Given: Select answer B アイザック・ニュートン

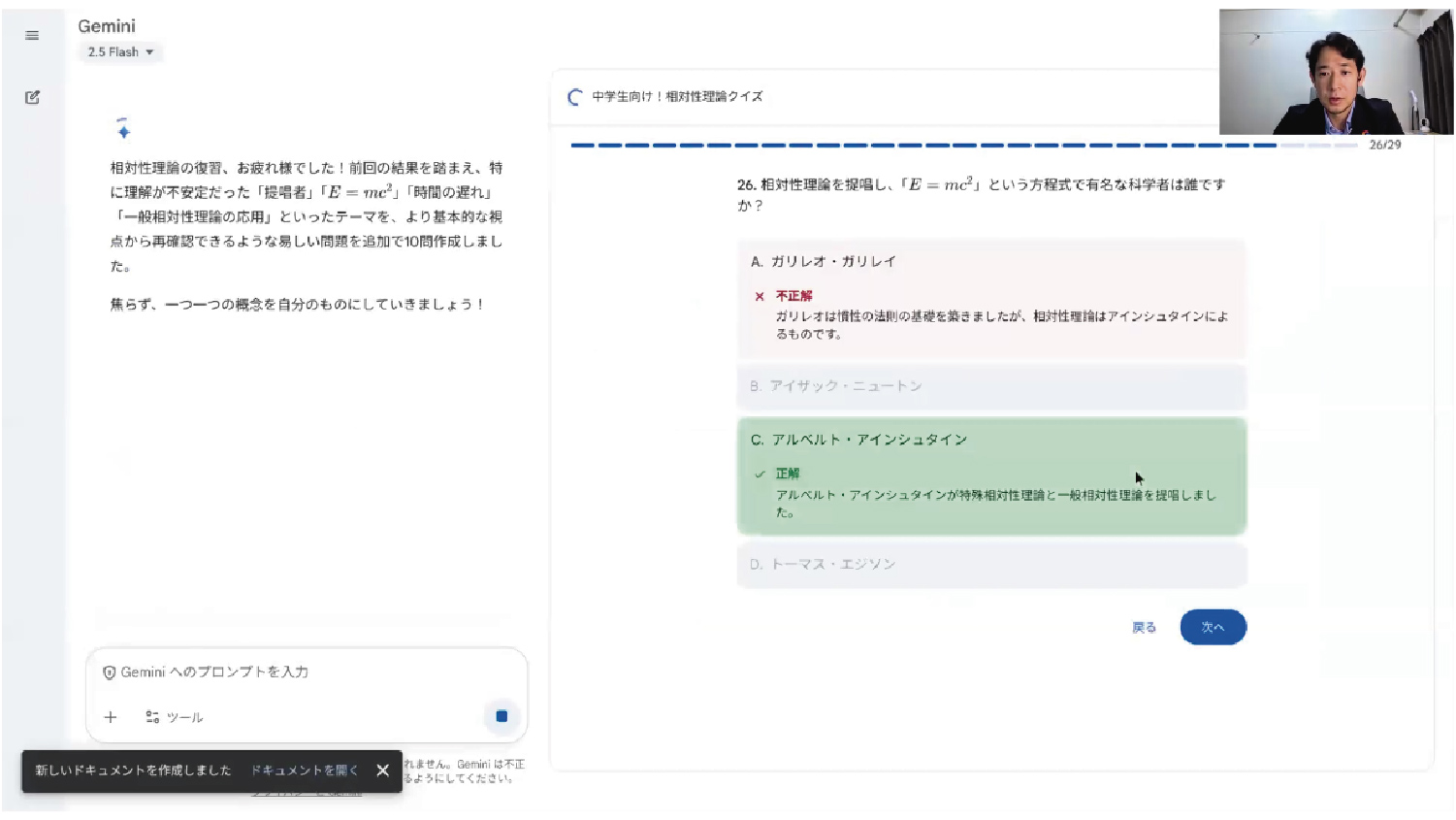Looking at the screenshot, I should click(x=990, y=386).
